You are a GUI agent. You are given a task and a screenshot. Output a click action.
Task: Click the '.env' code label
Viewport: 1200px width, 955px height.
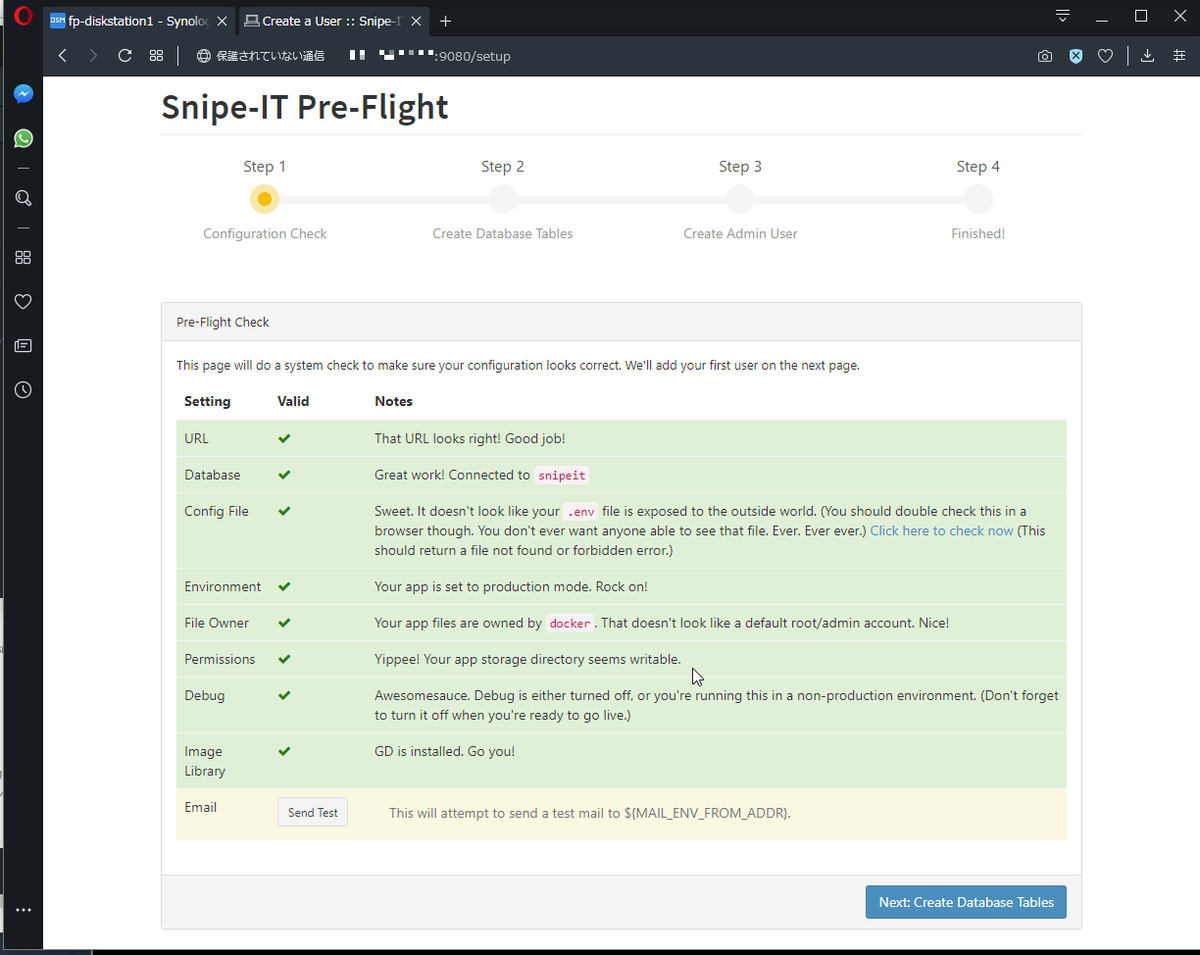click(x=581, y=511)
